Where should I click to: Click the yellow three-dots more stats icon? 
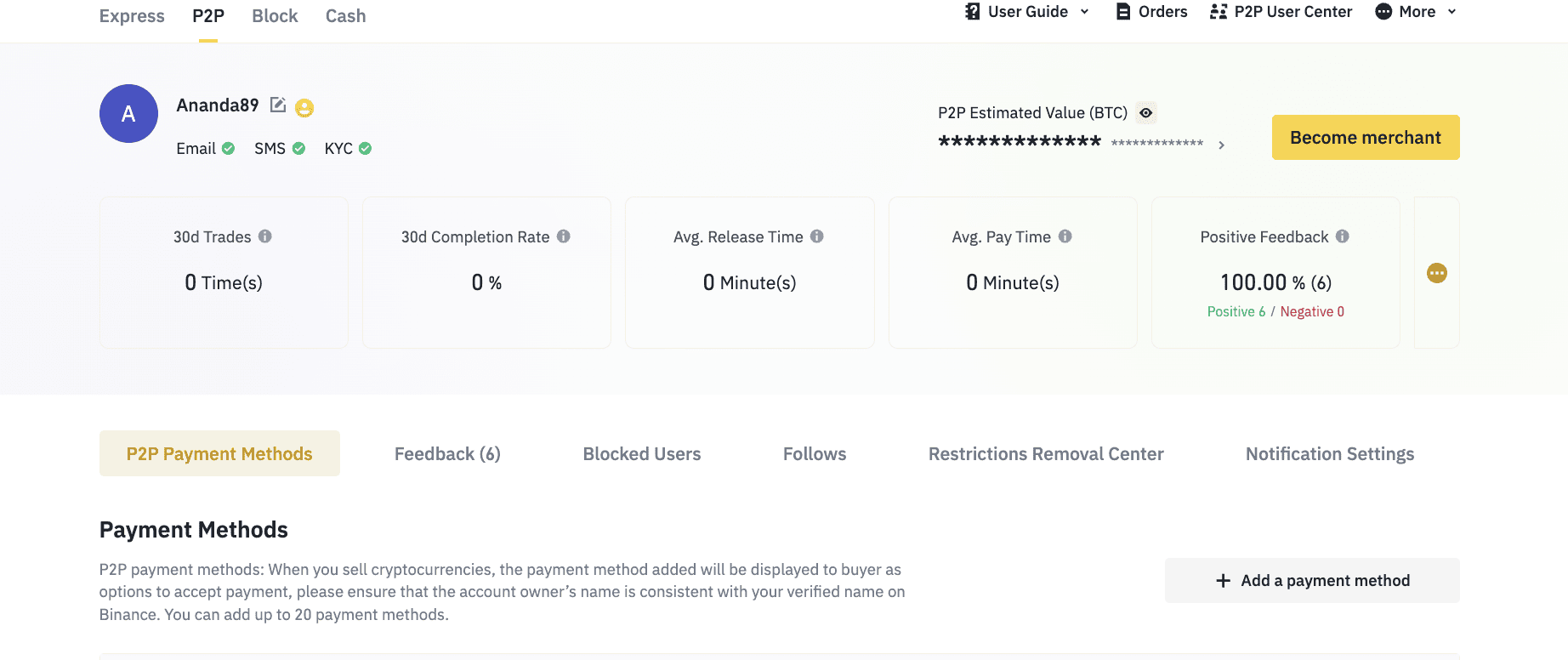tap(1437, 273)
